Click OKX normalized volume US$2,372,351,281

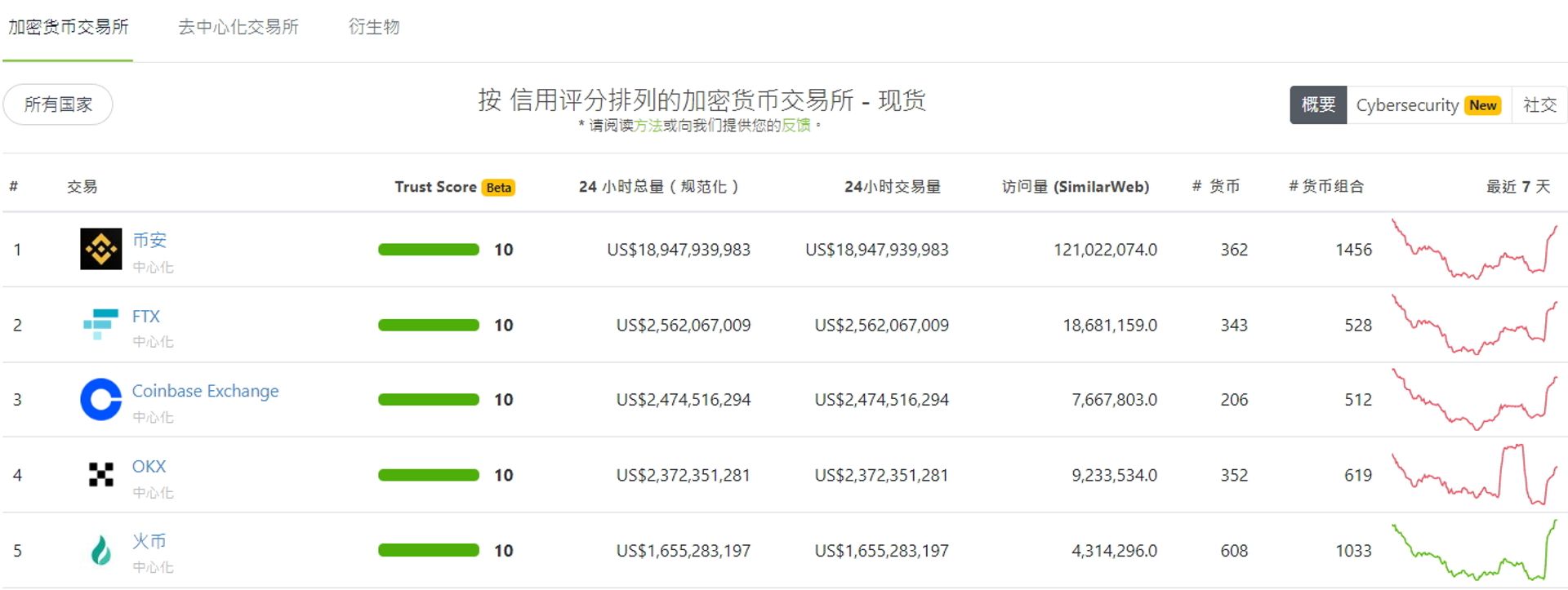pos(684,475)
